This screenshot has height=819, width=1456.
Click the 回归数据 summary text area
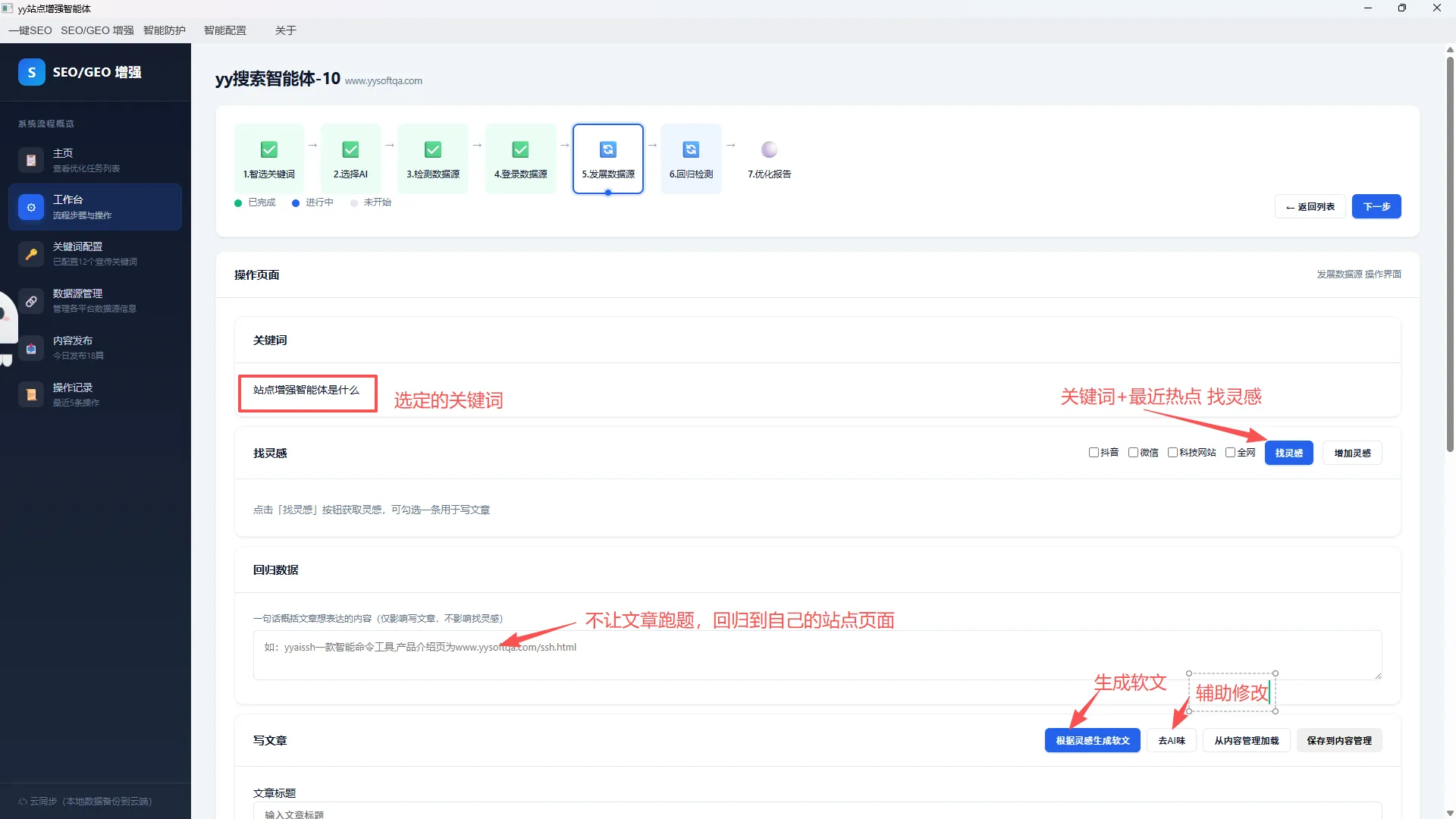coord(817,655)
